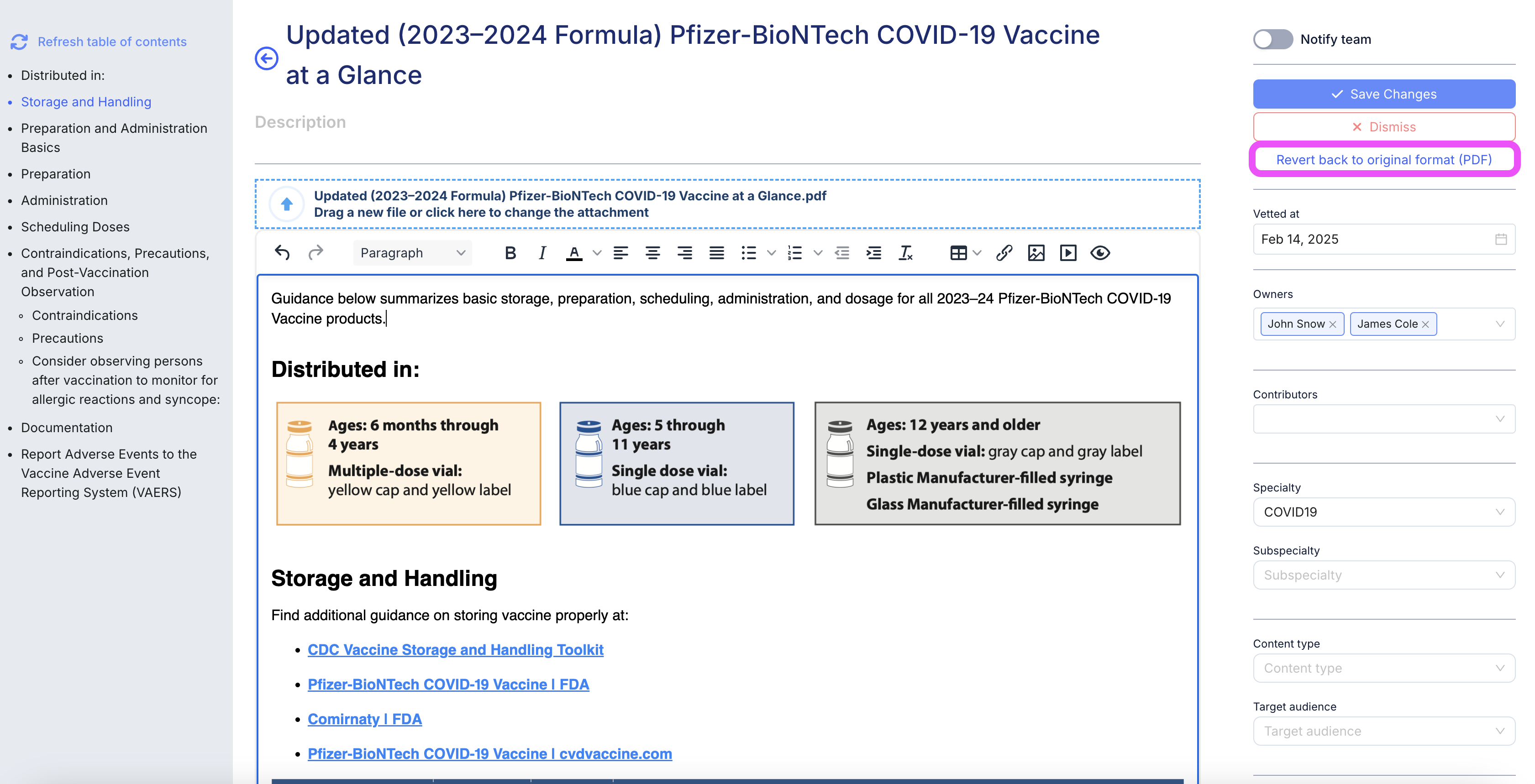This screenshot has width=1535, height=784.
Task: Toggle italic formatting
Action: click(x=541, y=253)
